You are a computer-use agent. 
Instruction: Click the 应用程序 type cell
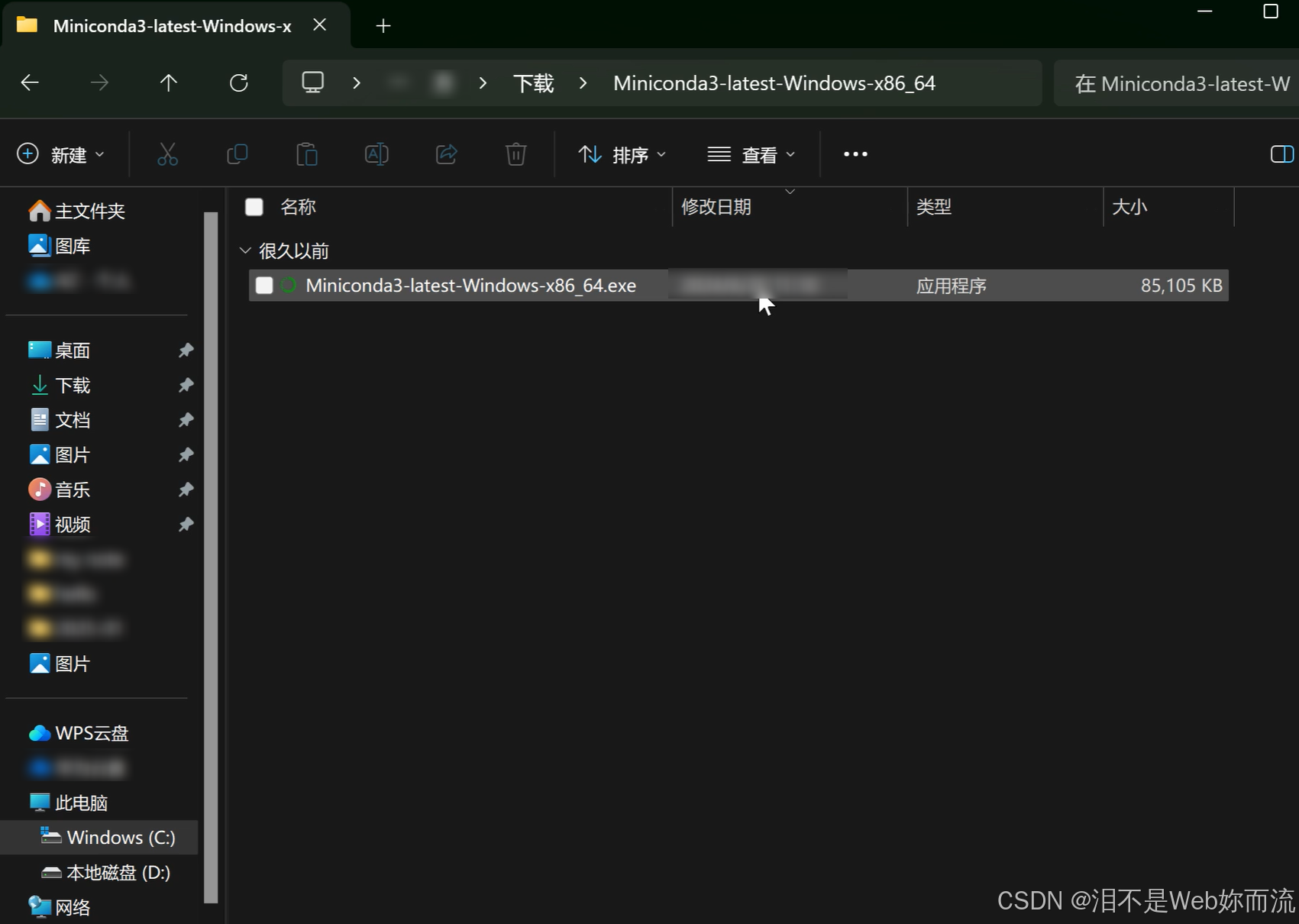point(952,286)
